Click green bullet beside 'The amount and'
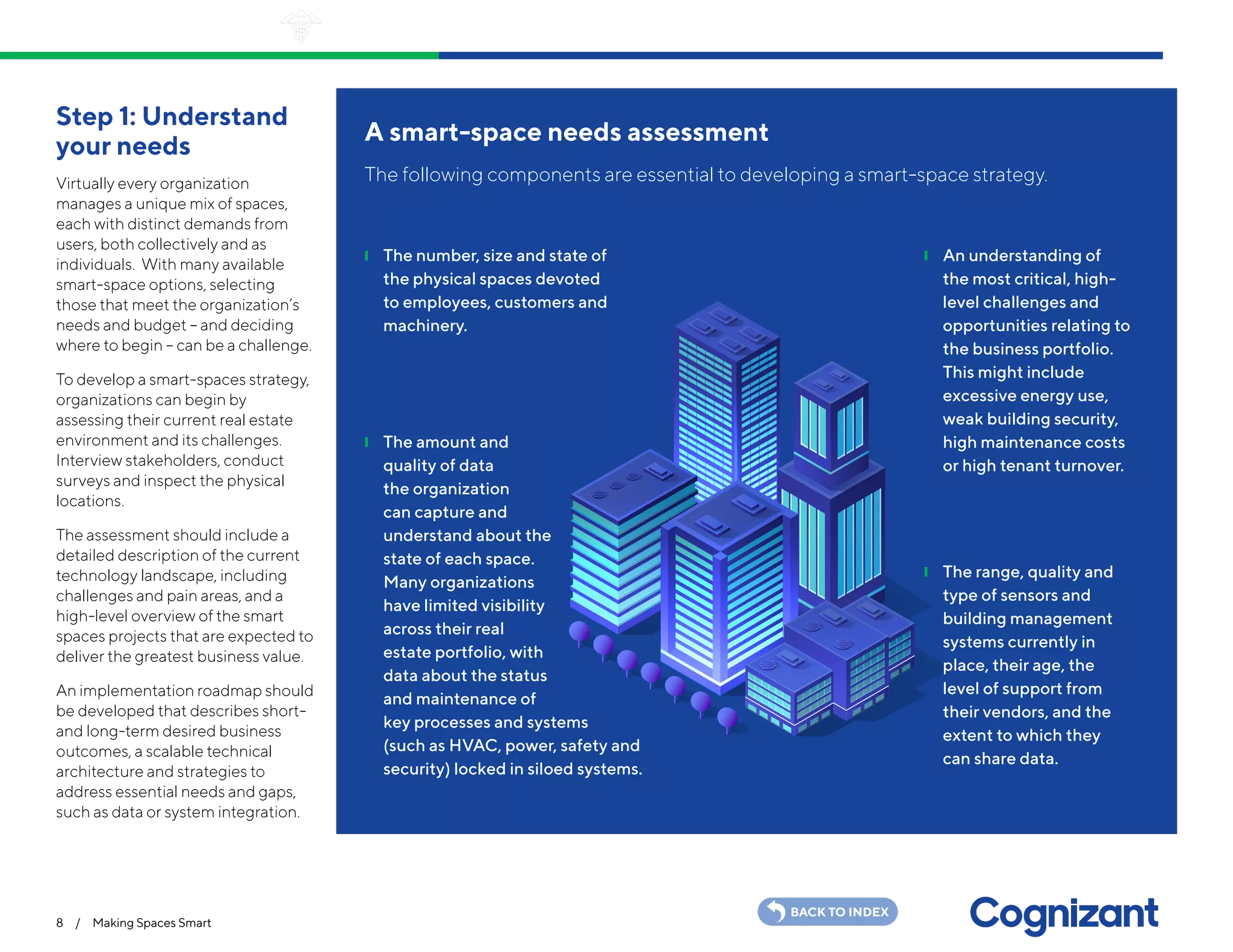This screenshot has height=952, width=1233. tap(367, 442)
